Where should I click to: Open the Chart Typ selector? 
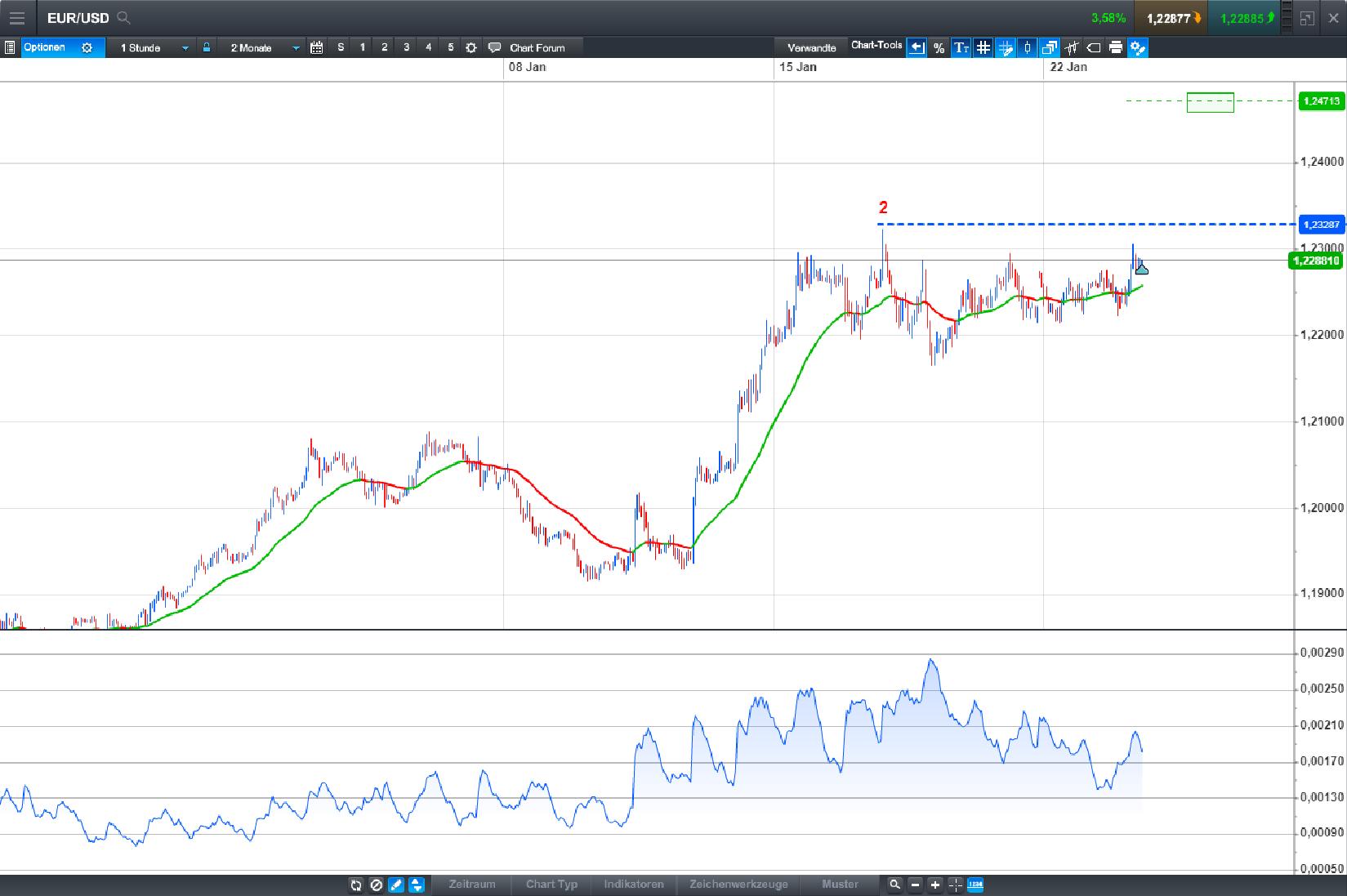pos(551,885)
